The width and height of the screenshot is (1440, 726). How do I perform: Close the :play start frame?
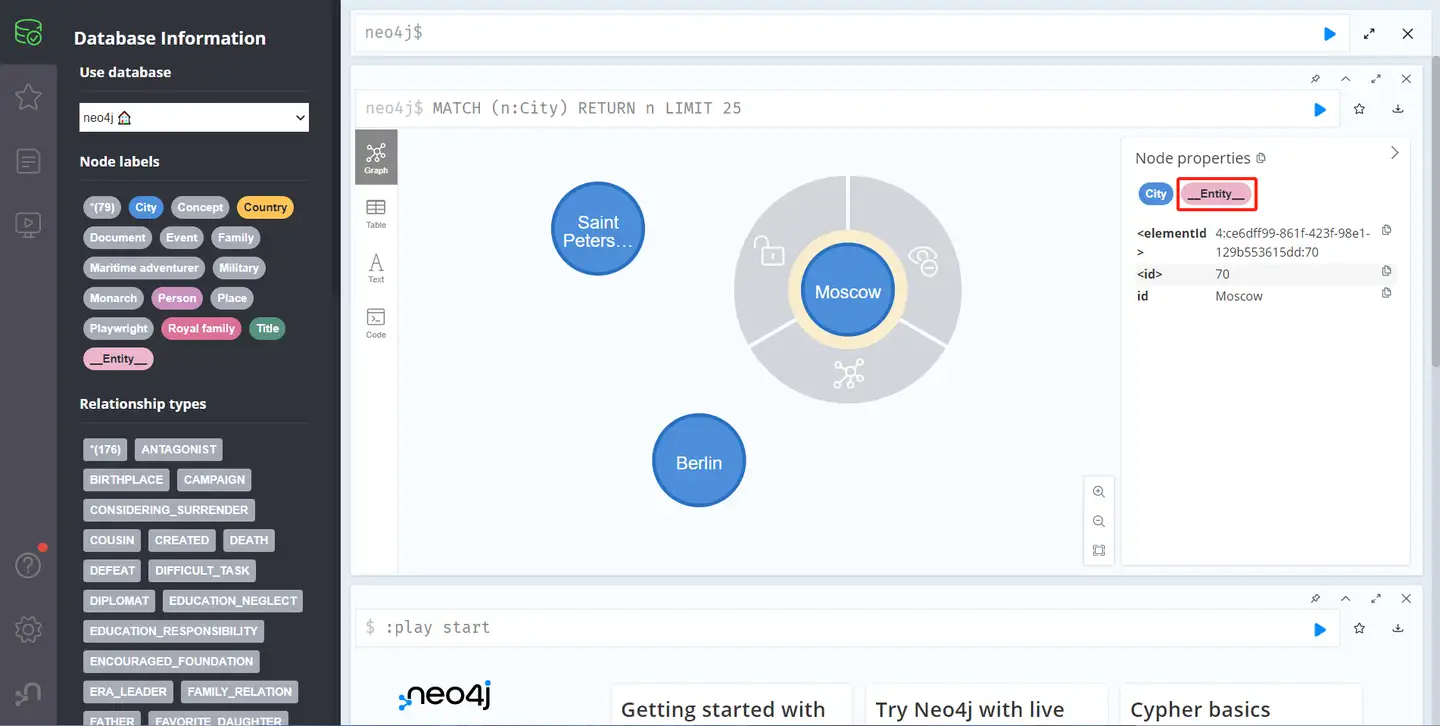pos(1407,598)
